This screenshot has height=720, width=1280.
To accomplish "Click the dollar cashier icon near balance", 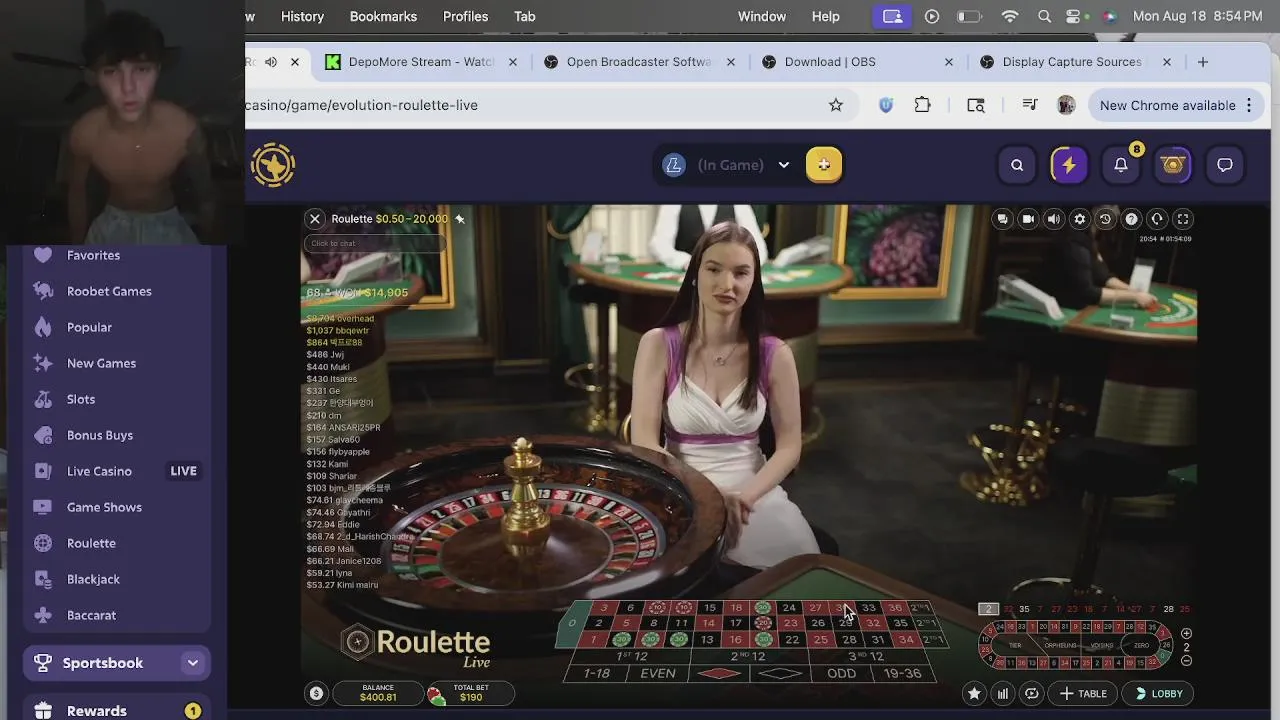I will click(316, 693).
